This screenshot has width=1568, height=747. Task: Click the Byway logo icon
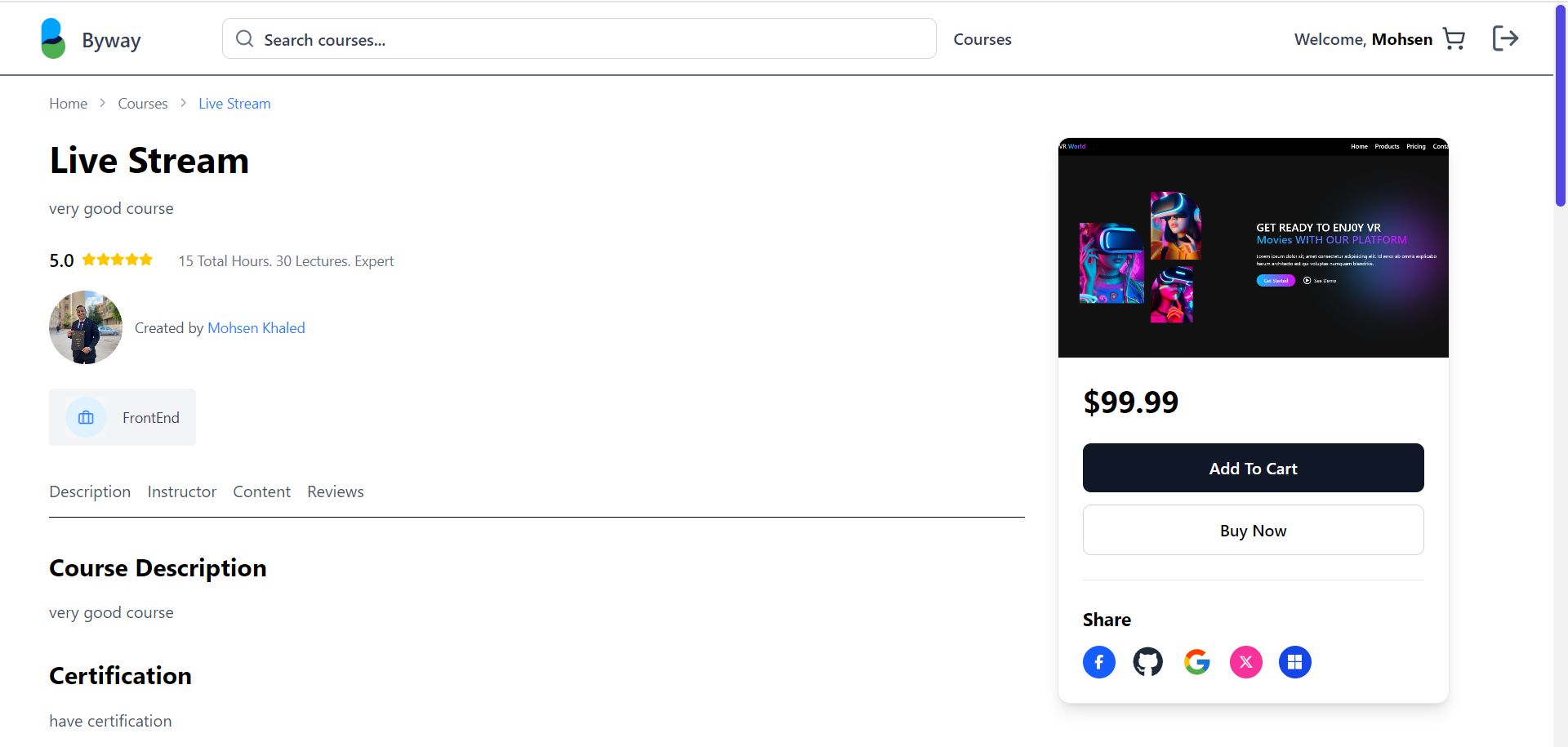(x=53, y=39)
